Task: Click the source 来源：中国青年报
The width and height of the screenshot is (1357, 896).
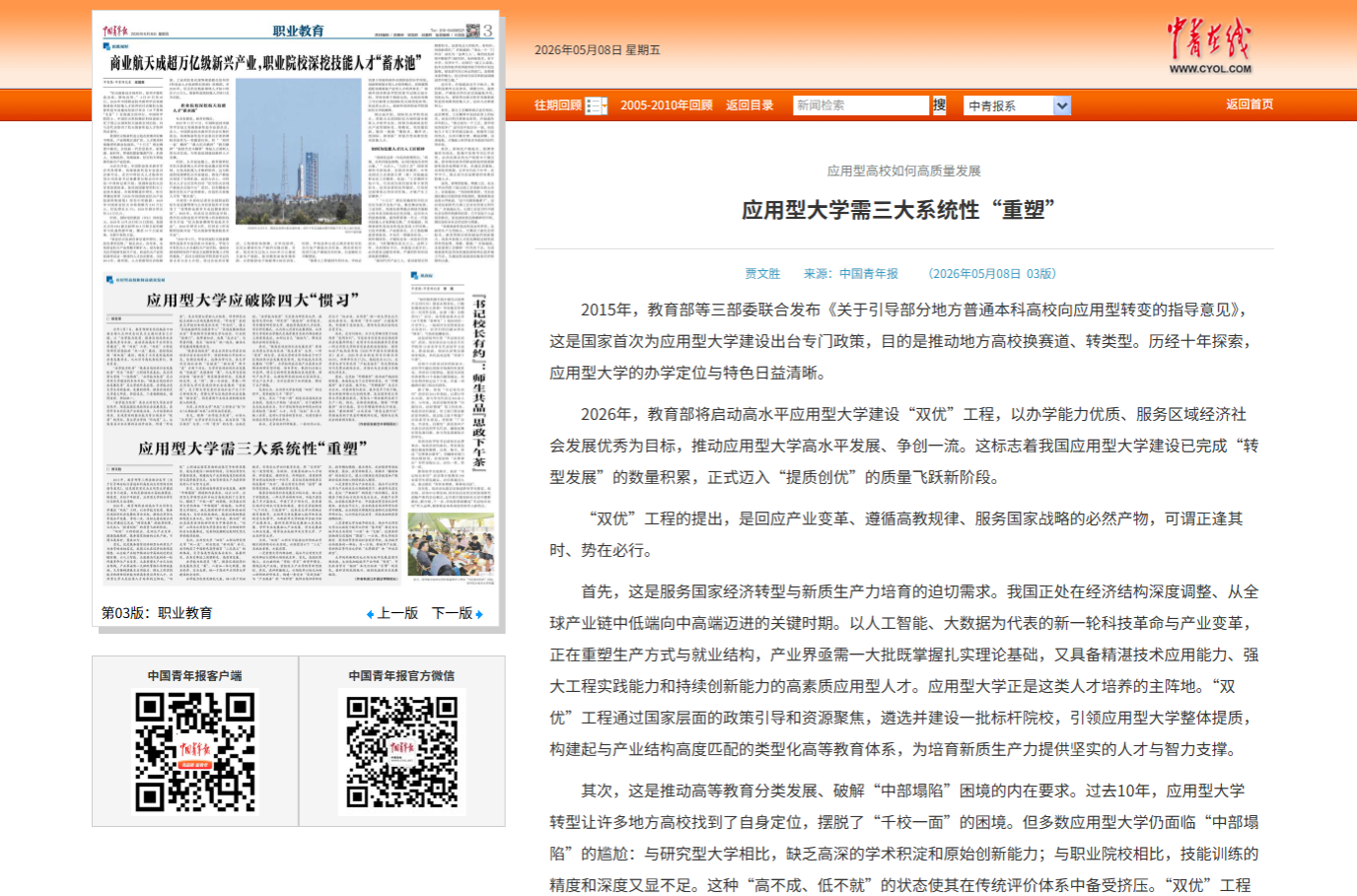Action: (851, 274)
